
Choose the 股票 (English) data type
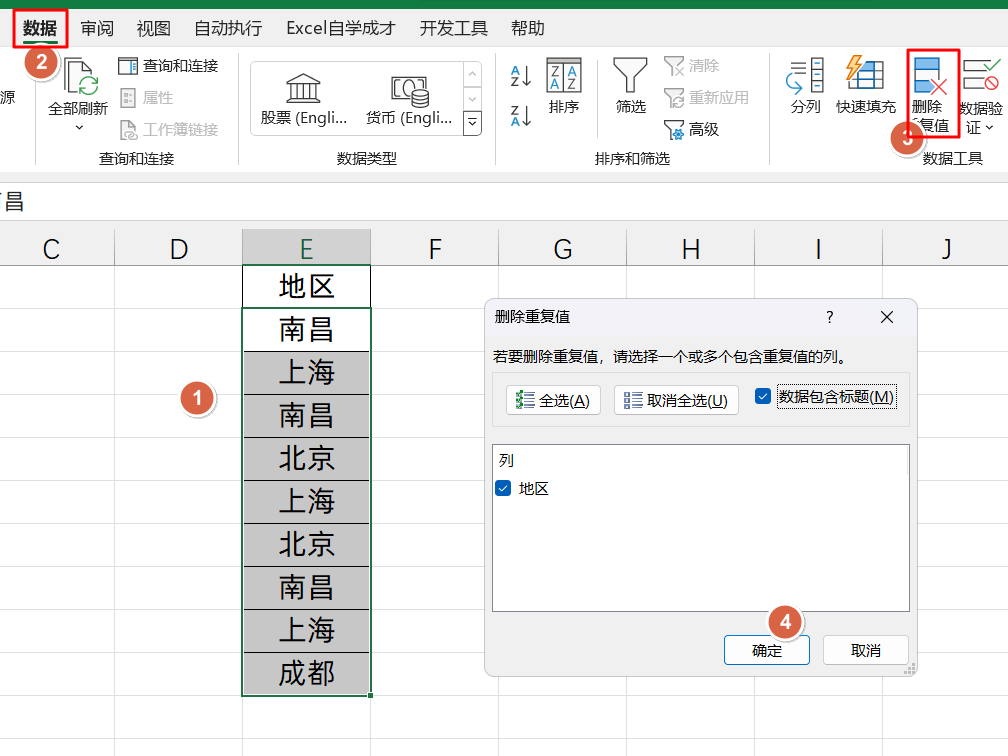pos(303,98)
